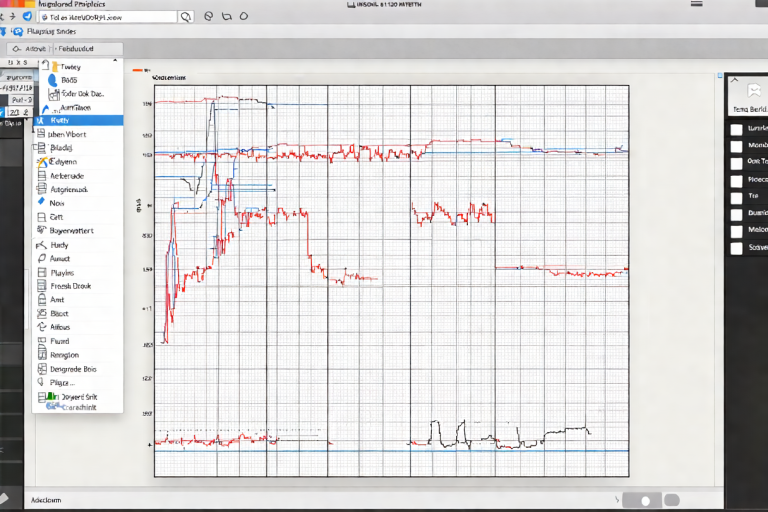Enable the Floece checkbox in right panel
Screen dimensions: 768x512
click(x=737, y=180)
